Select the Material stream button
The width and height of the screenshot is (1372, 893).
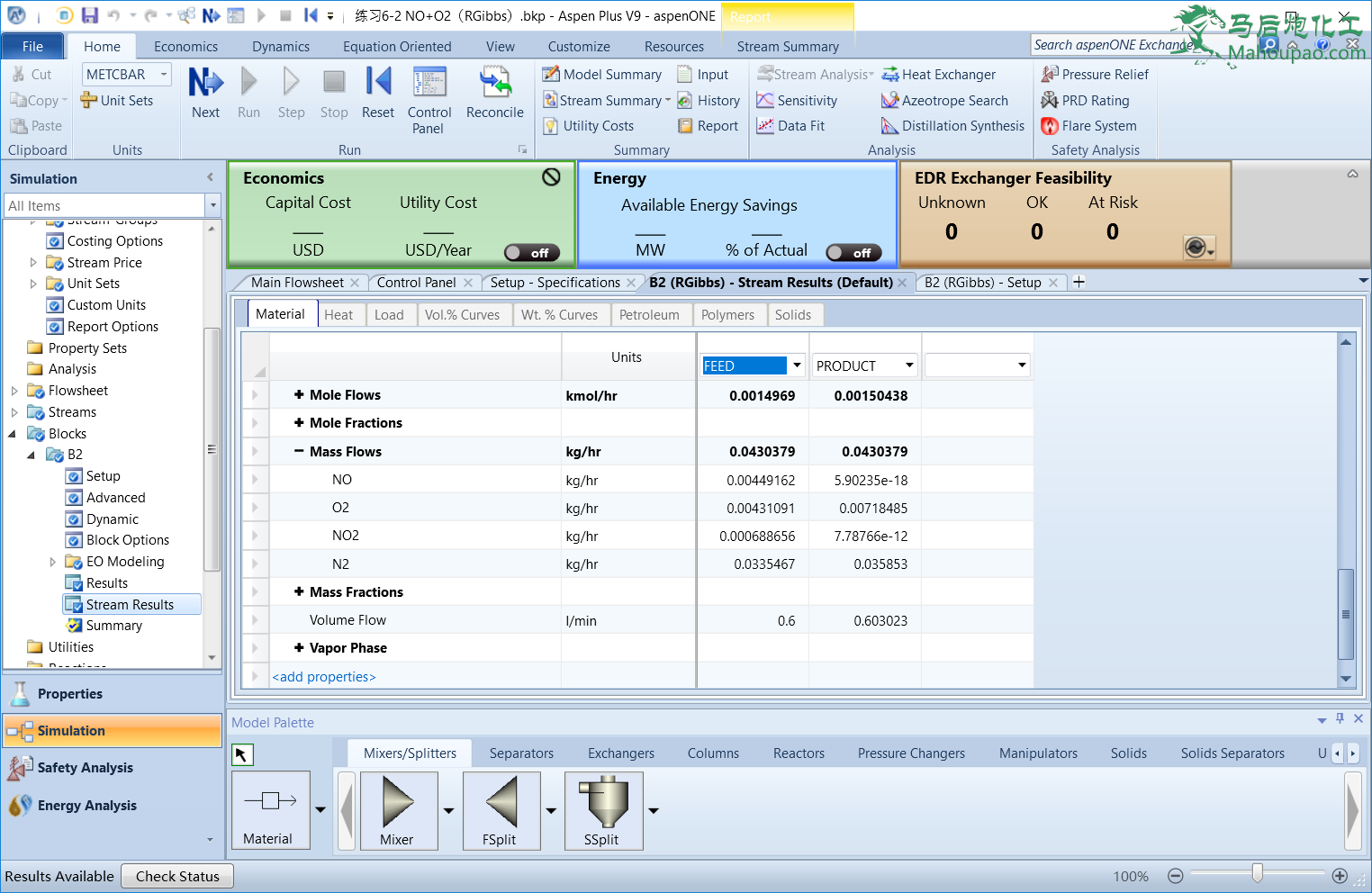pyautogui.click(x=271, y=810)
